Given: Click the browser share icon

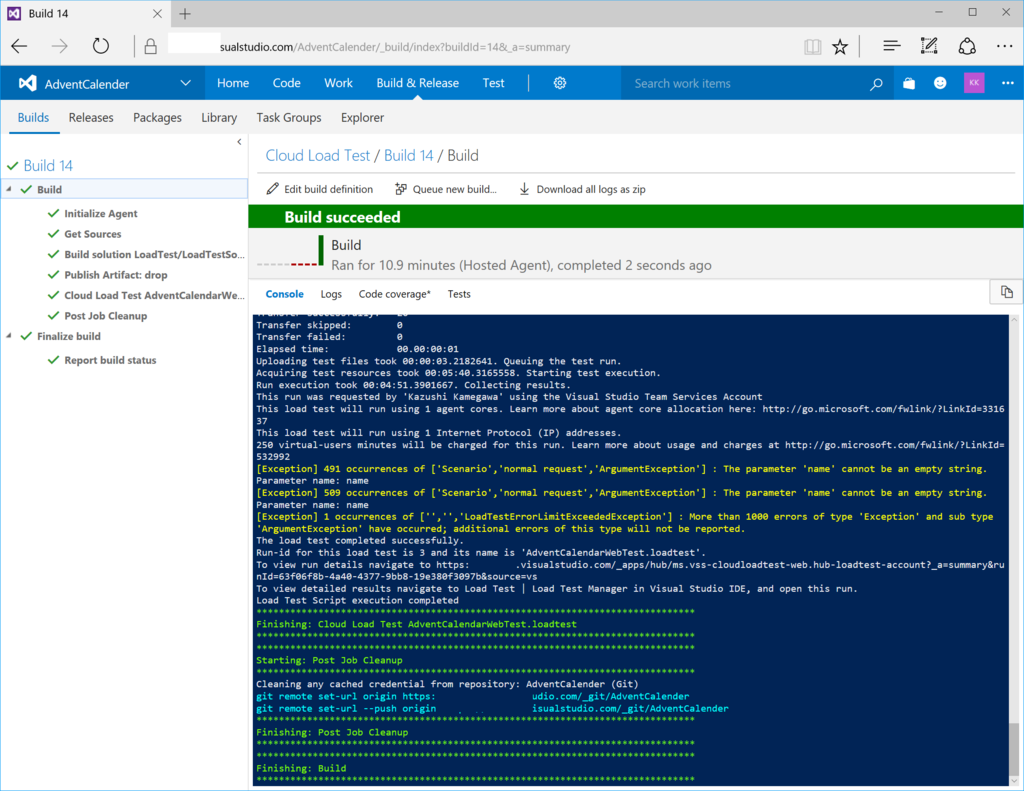Looking at the screenshot, I should (x=967, y=46).
